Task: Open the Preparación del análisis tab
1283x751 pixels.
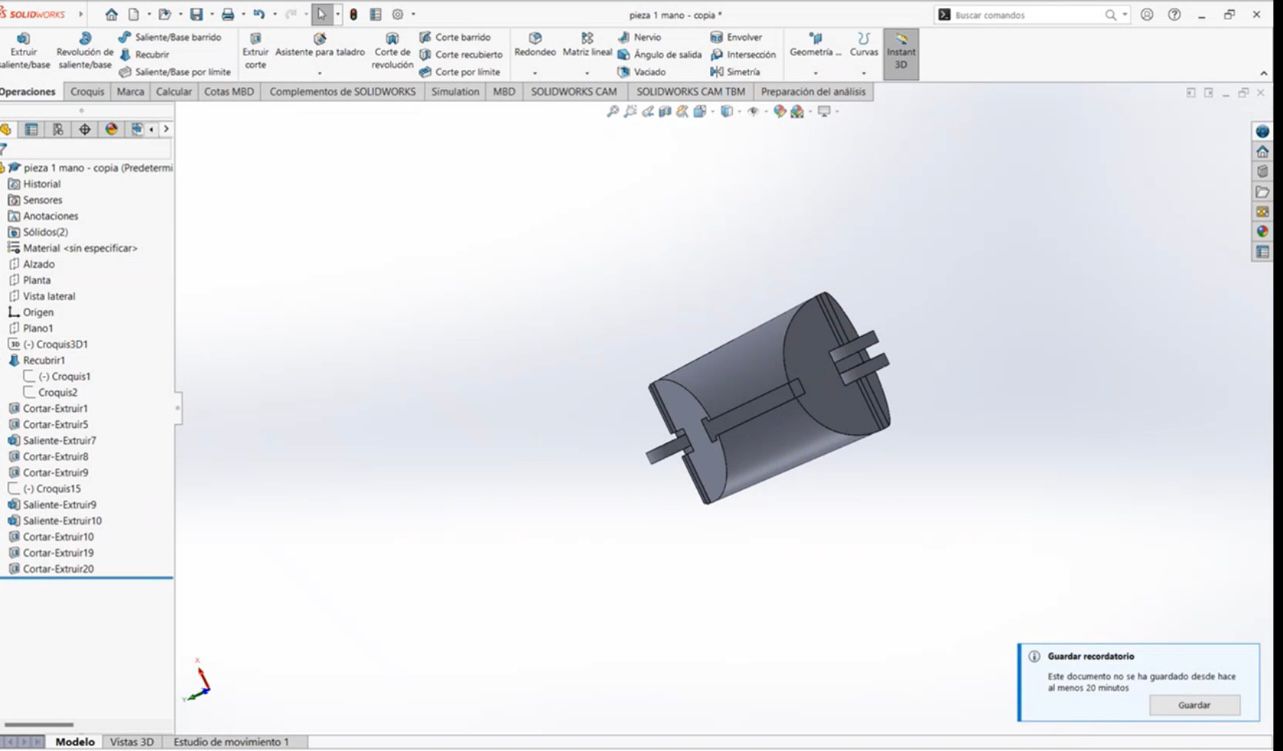Action: 813,92
